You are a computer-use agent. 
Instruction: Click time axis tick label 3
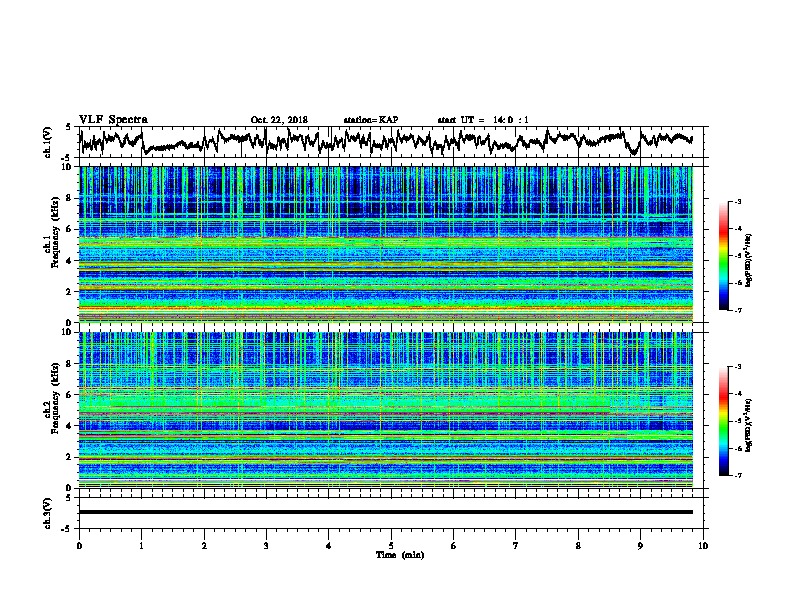click(266, 545)
